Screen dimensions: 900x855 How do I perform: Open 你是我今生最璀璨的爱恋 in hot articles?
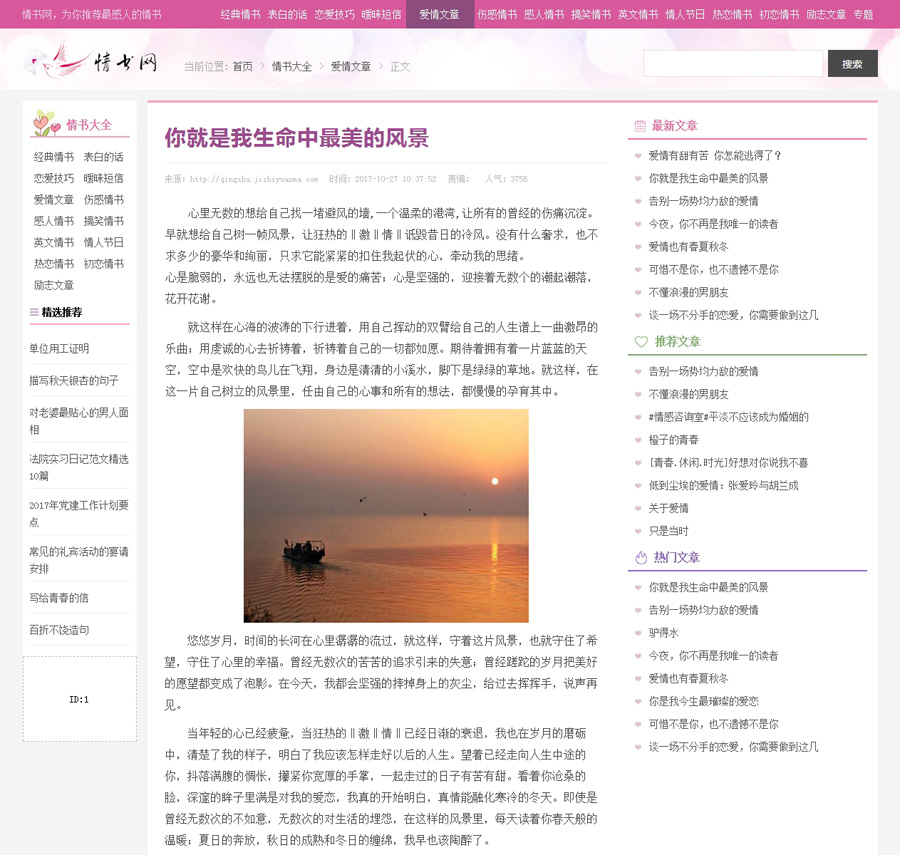[x=703, y=701]
